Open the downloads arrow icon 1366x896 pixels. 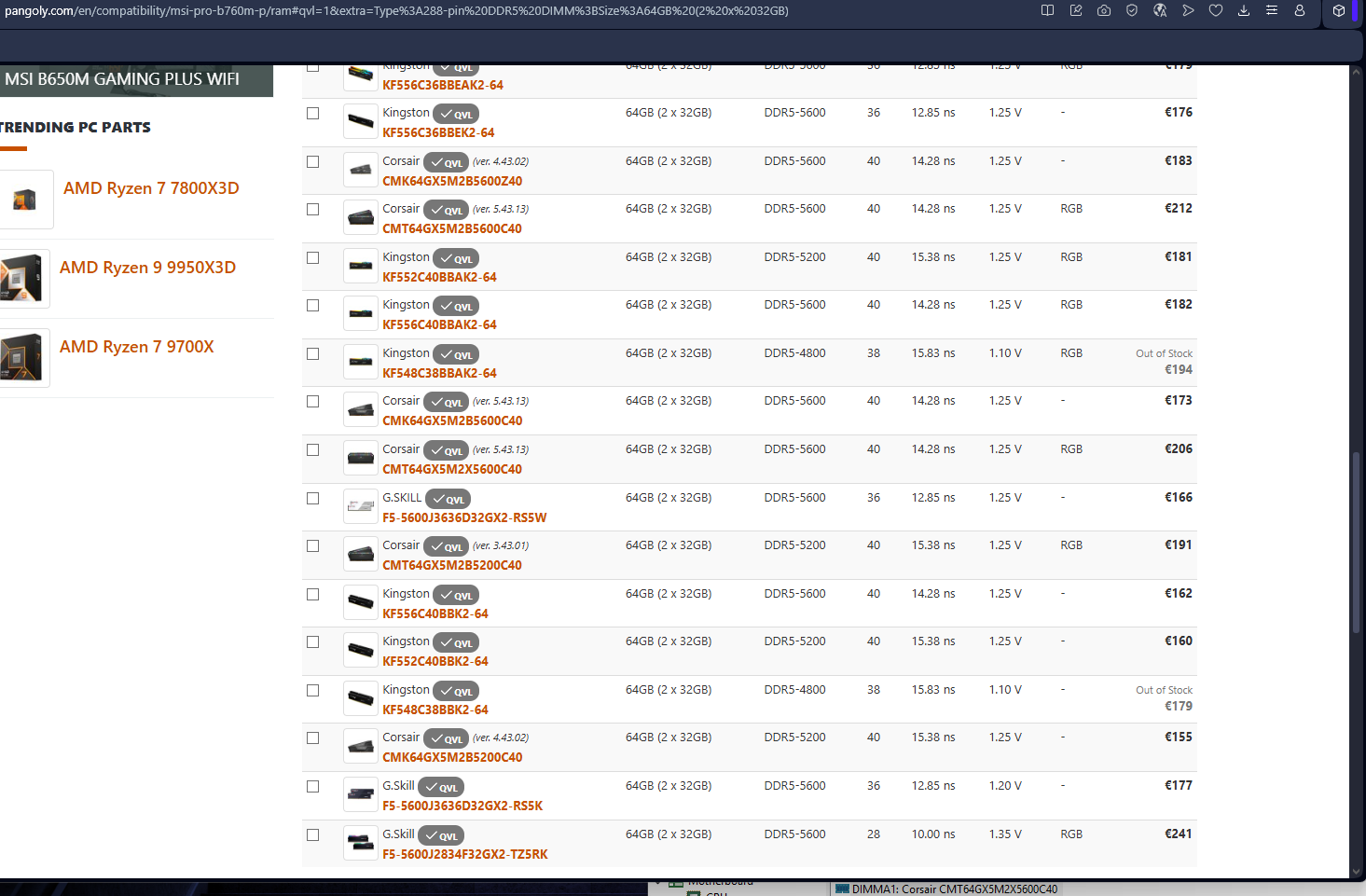1244,10
